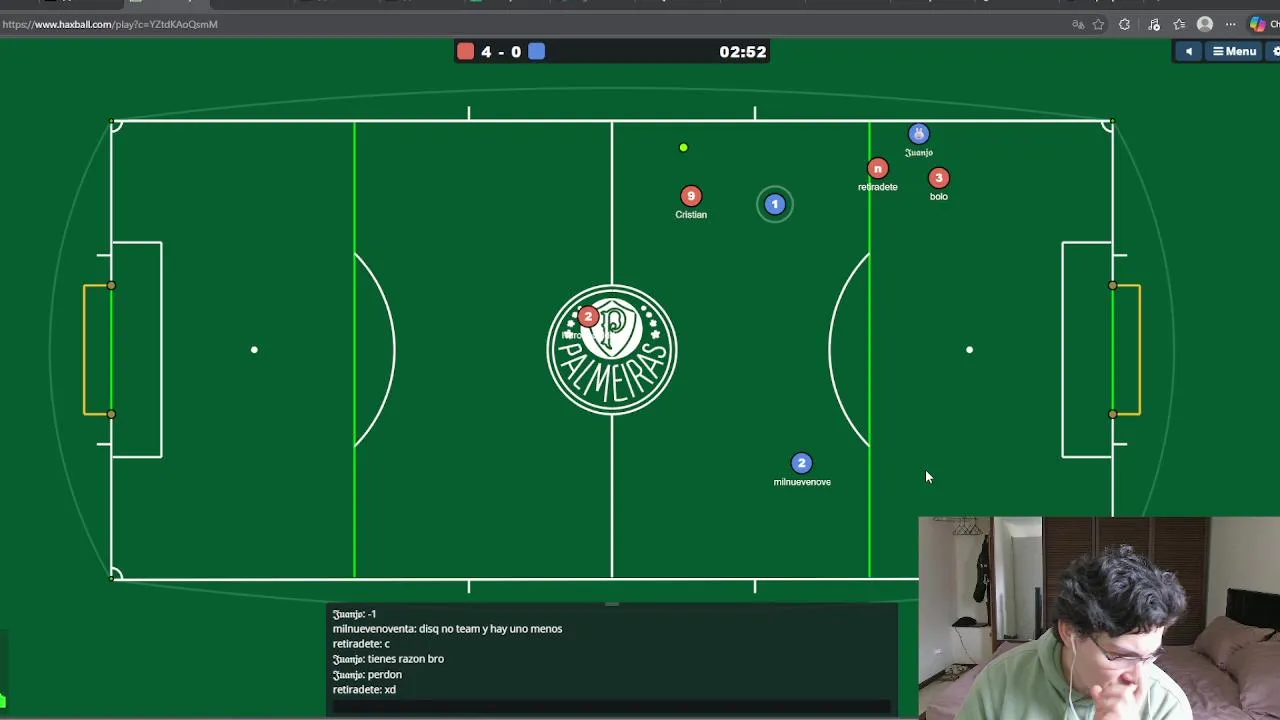Click red player retiradete disc

pos(877,169)
